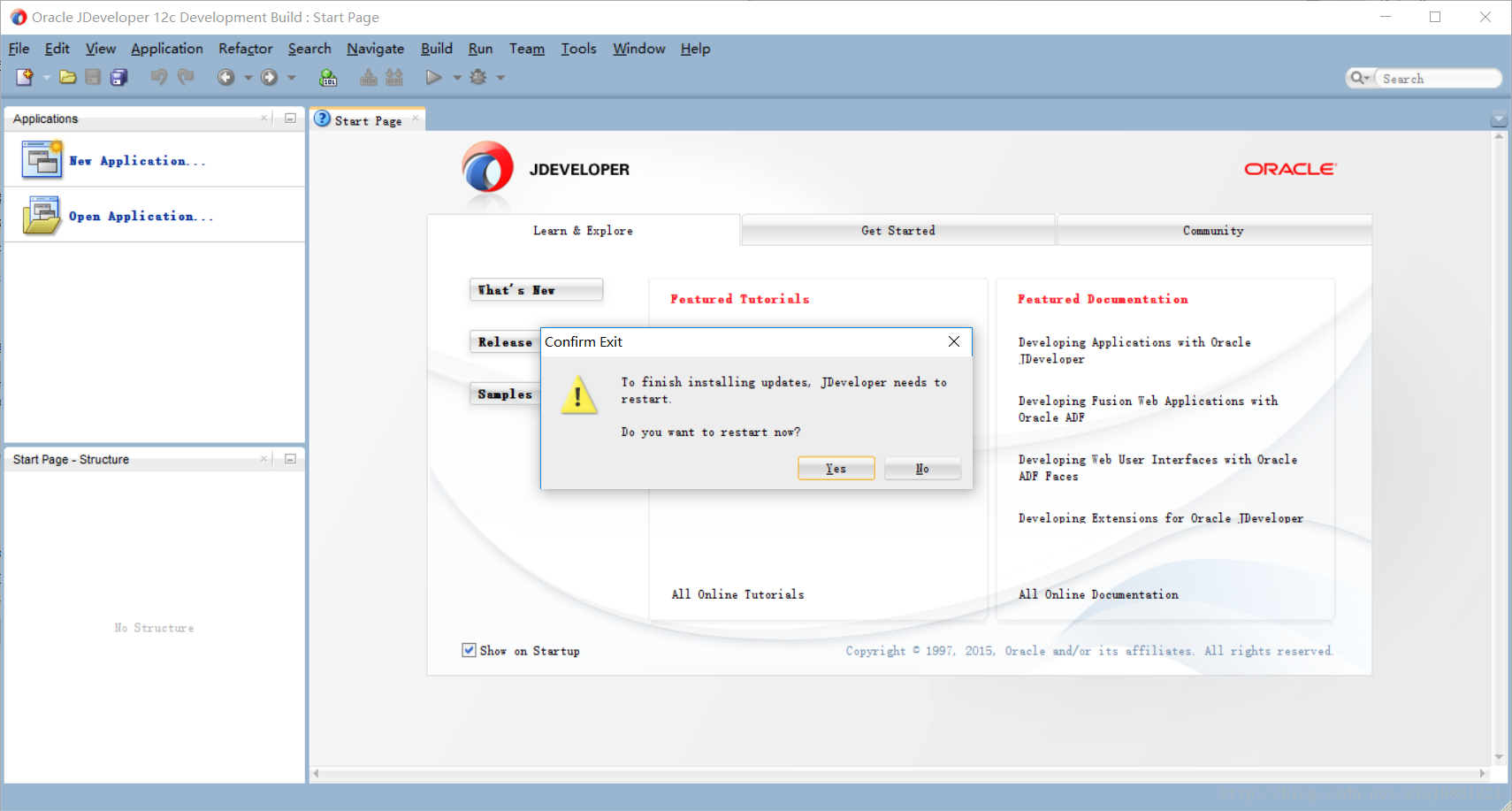Switch to the Learn & Explore tab
This screenshot has height=811, width=1512.
[583, 231]
